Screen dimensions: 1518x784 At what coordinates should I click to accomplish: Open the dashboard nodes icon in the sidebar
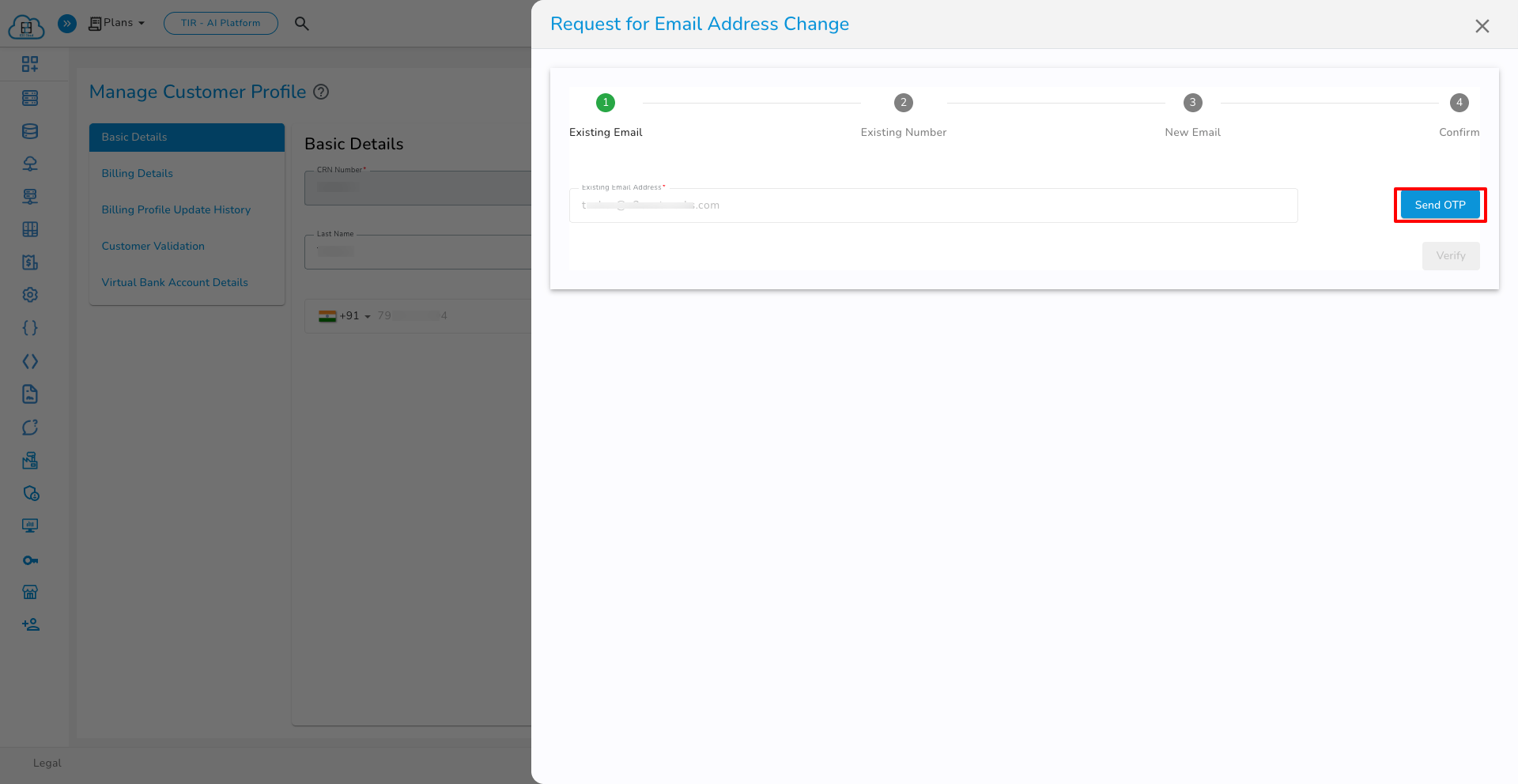click(x=30, y=64)
